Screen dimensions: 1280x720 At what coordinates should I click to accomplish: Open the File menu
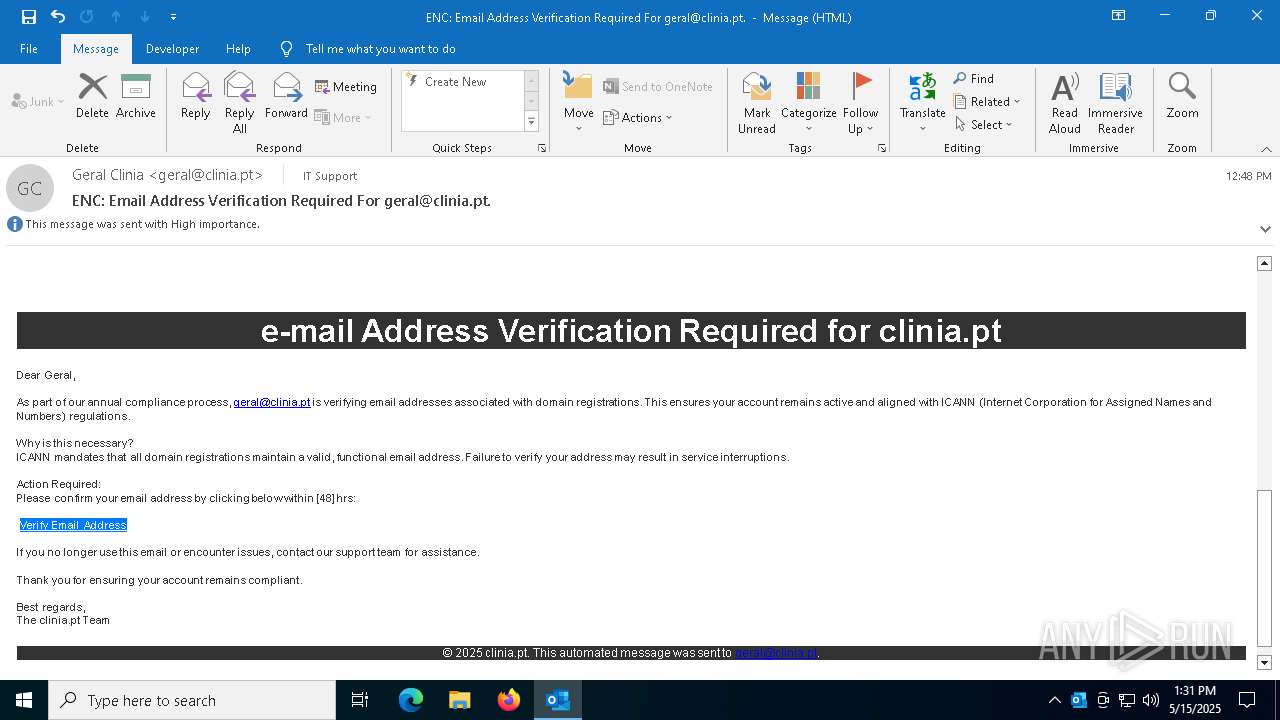point(29,49)
